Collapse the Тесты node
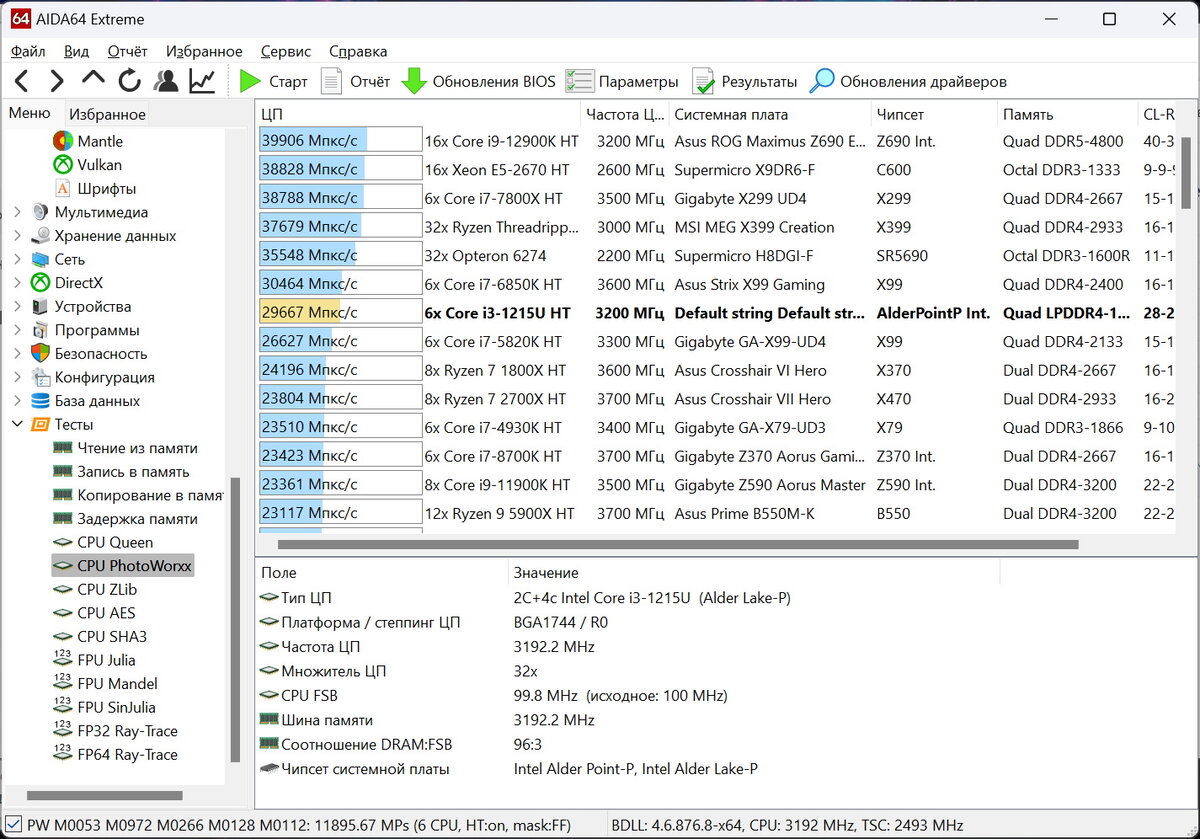 17,424
